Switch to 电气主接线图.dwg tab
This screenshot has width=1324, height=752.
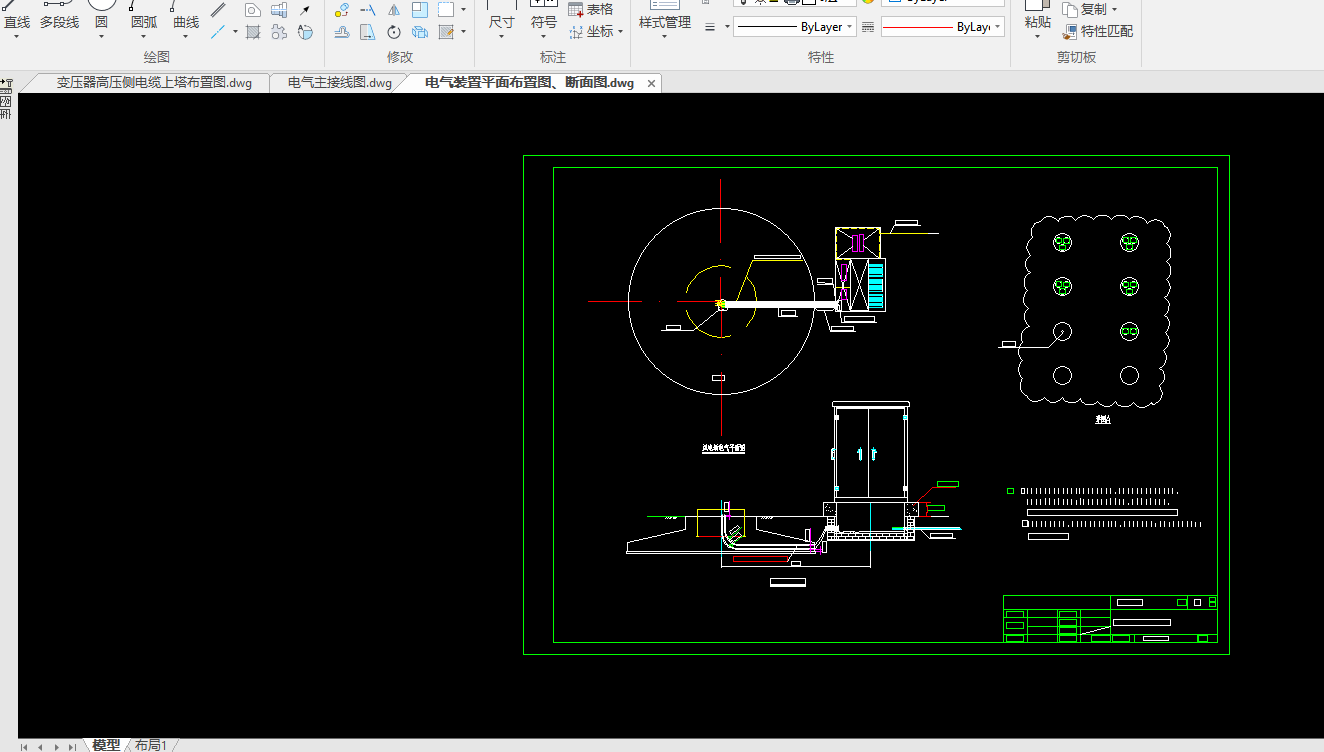(x=340, y=83)
